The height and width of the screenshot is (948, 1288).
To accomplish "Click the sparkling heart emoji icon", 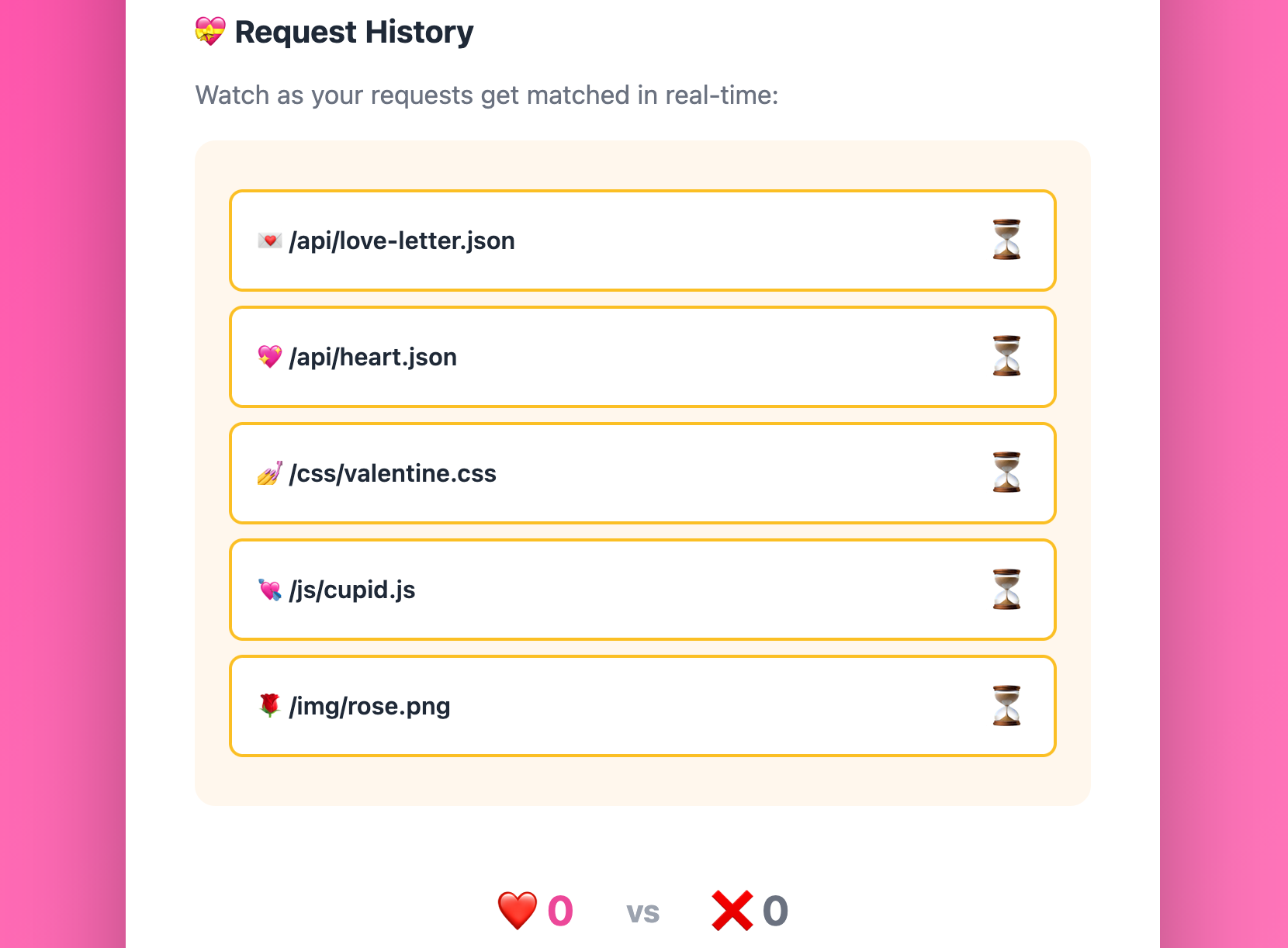I will coord(269,357).
